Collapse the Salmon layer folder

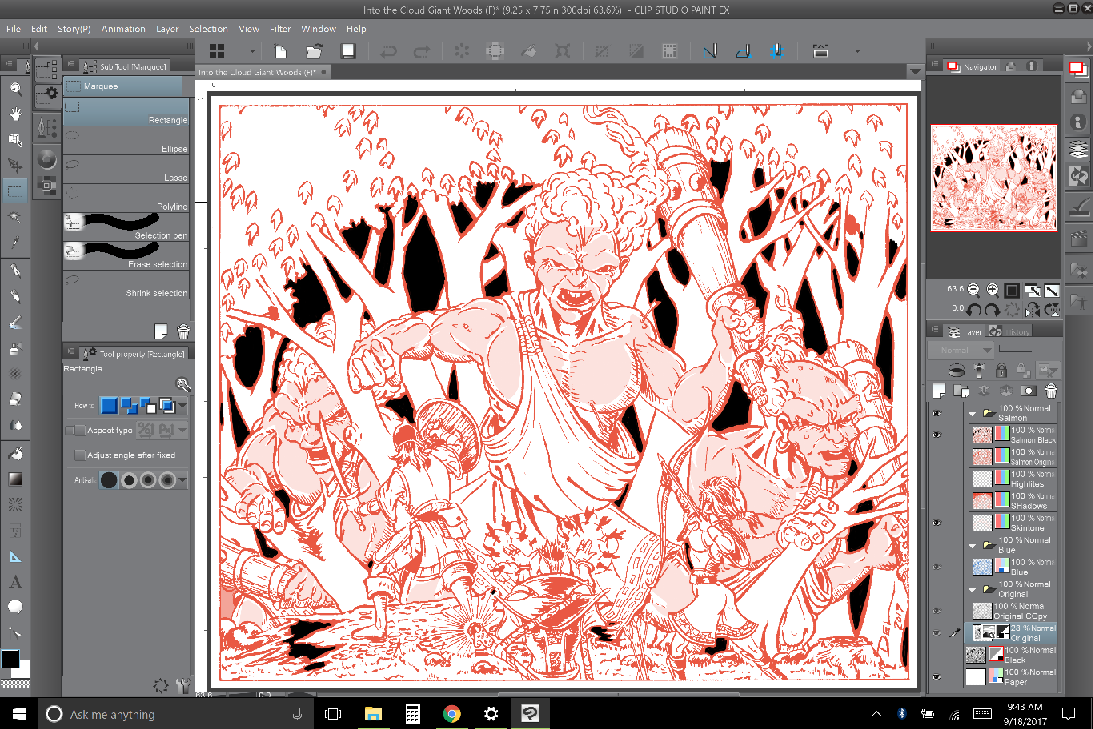click(972, 413)
